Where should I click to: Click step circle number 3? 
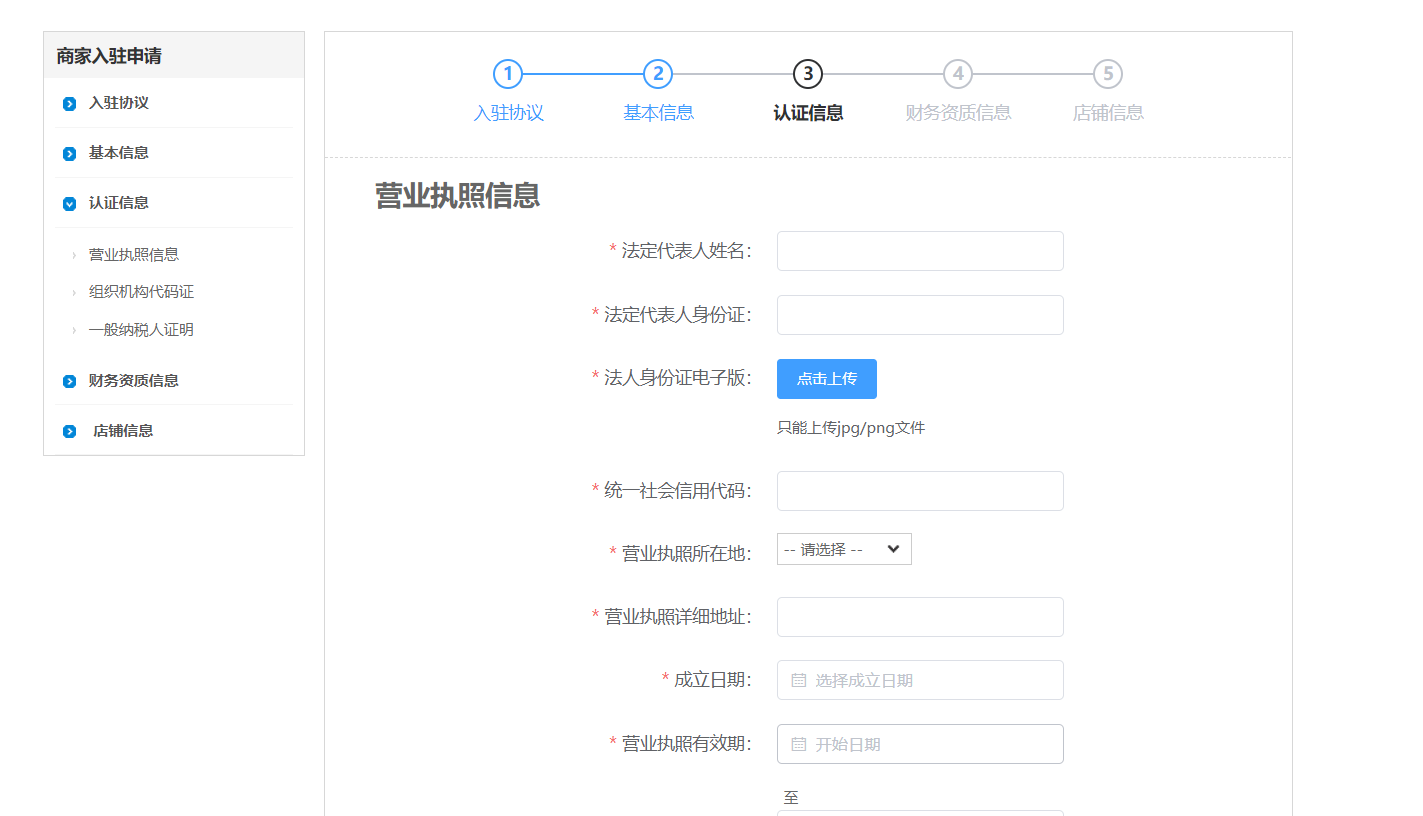point(808,74)
